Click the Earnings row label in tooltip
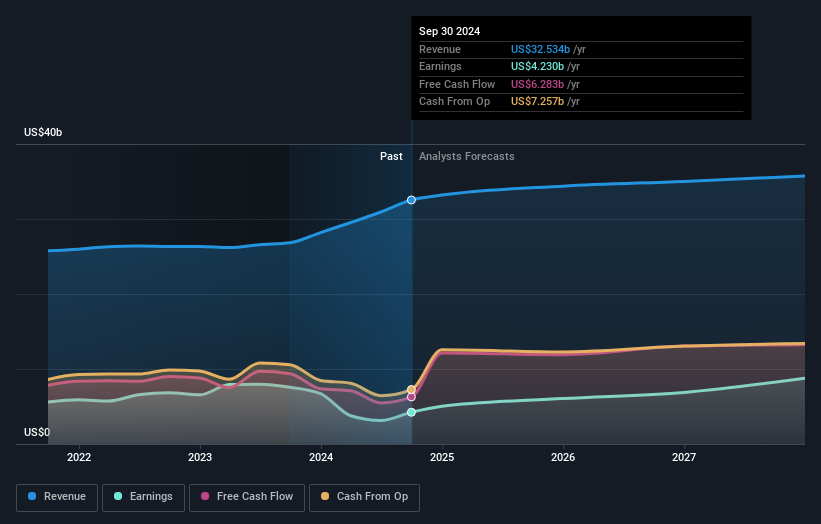This screenshot has width=821, height=524. (440, 66)
